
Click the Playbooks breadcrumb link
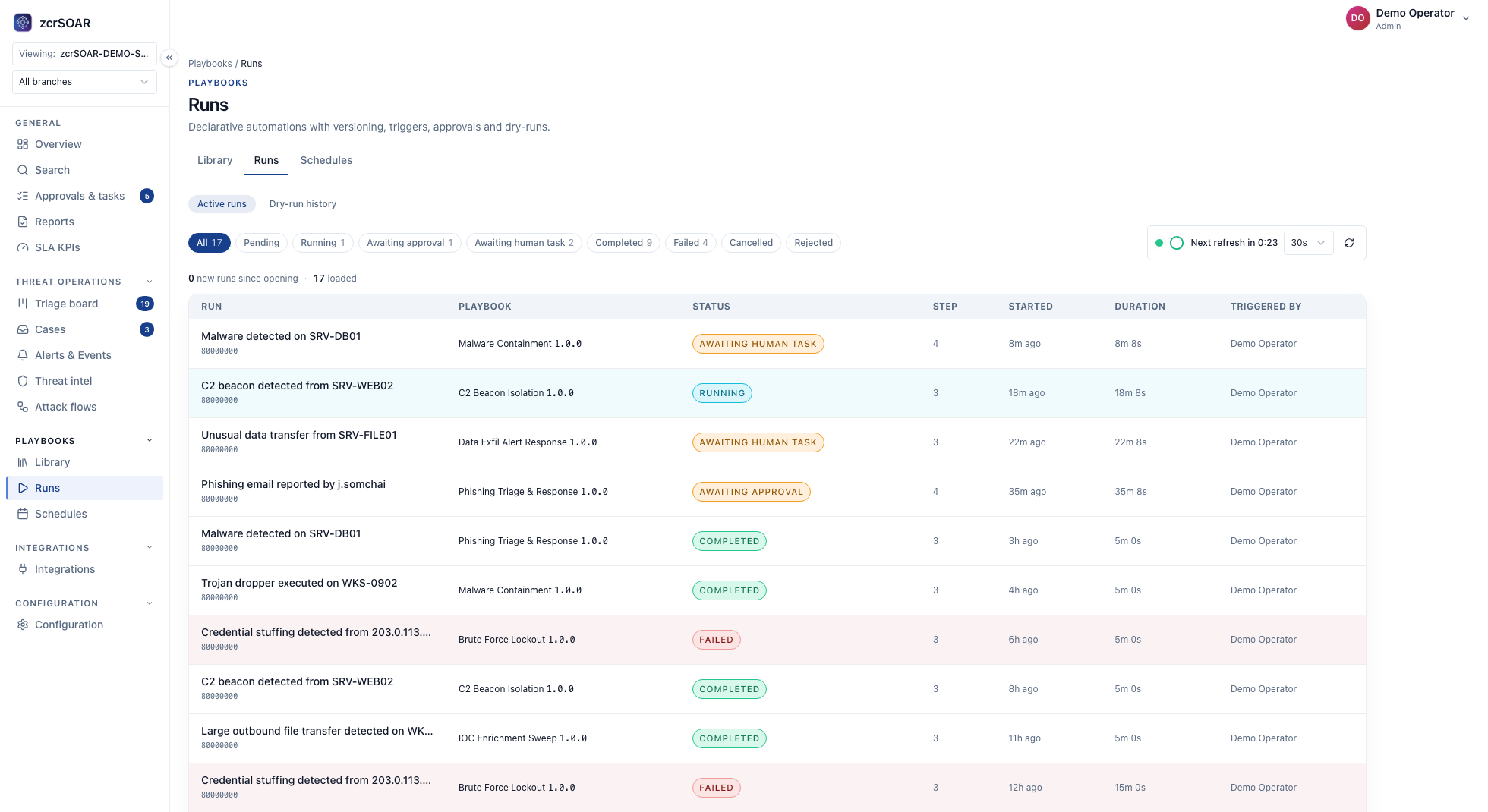(210, 64)
